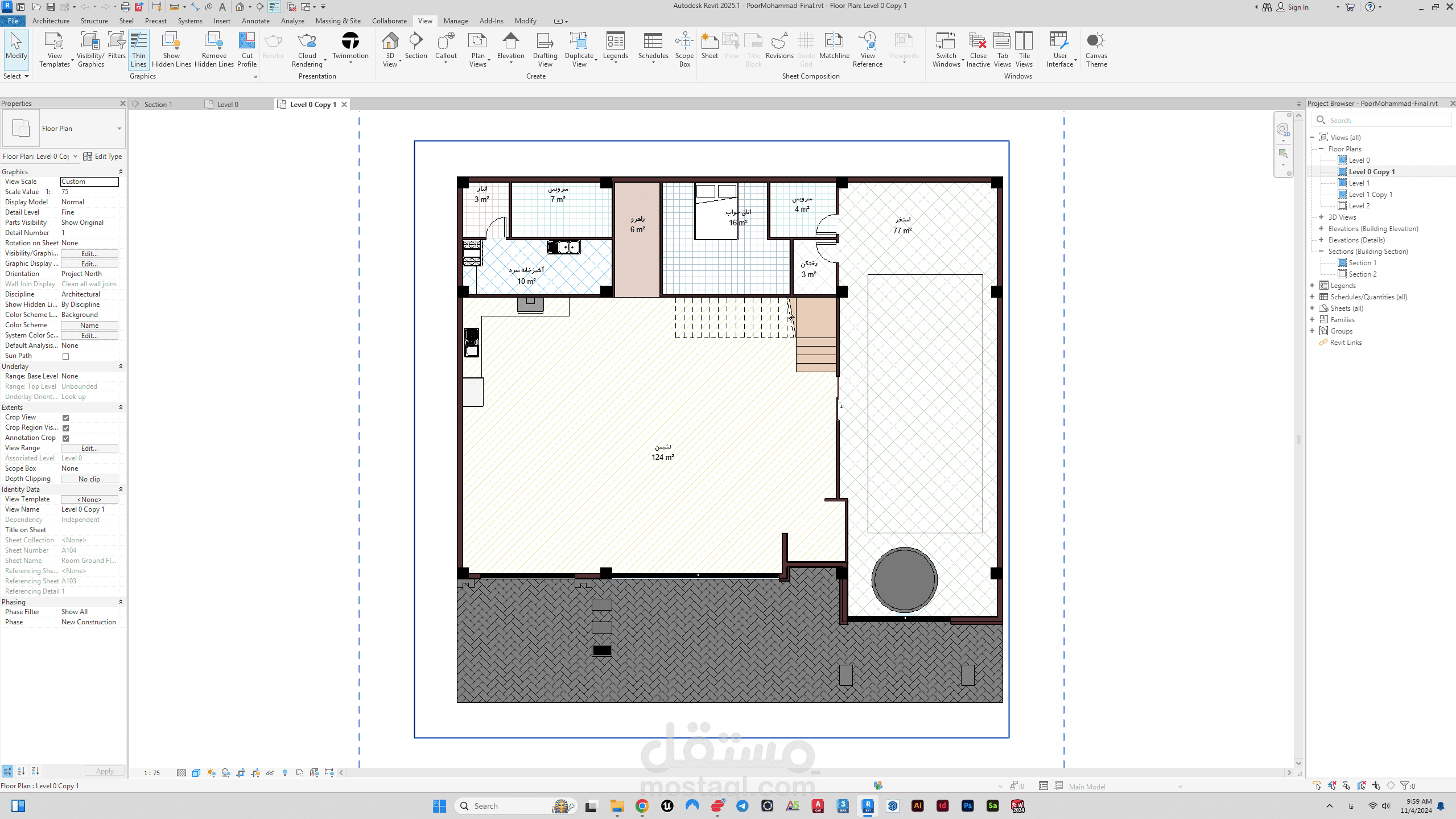Expand the 3D Views tree node
The height and width of the screenshot is (819, 1456).
click(x=1321, y=217)
